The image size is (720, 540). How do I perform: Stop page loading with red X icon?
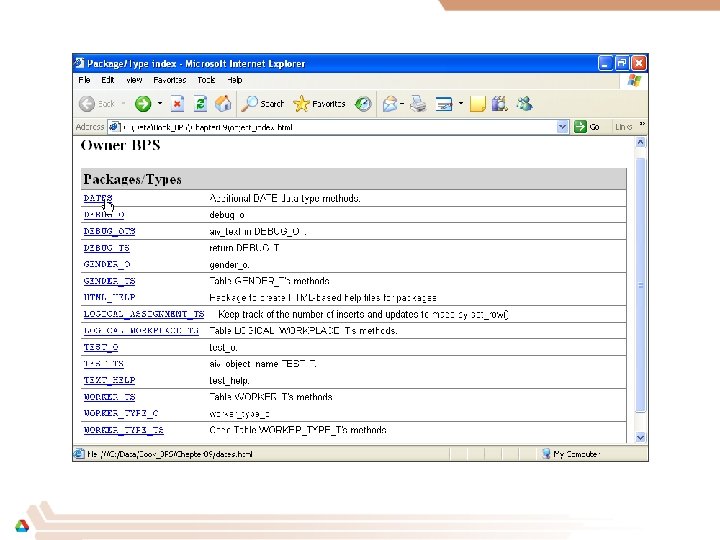177,104
